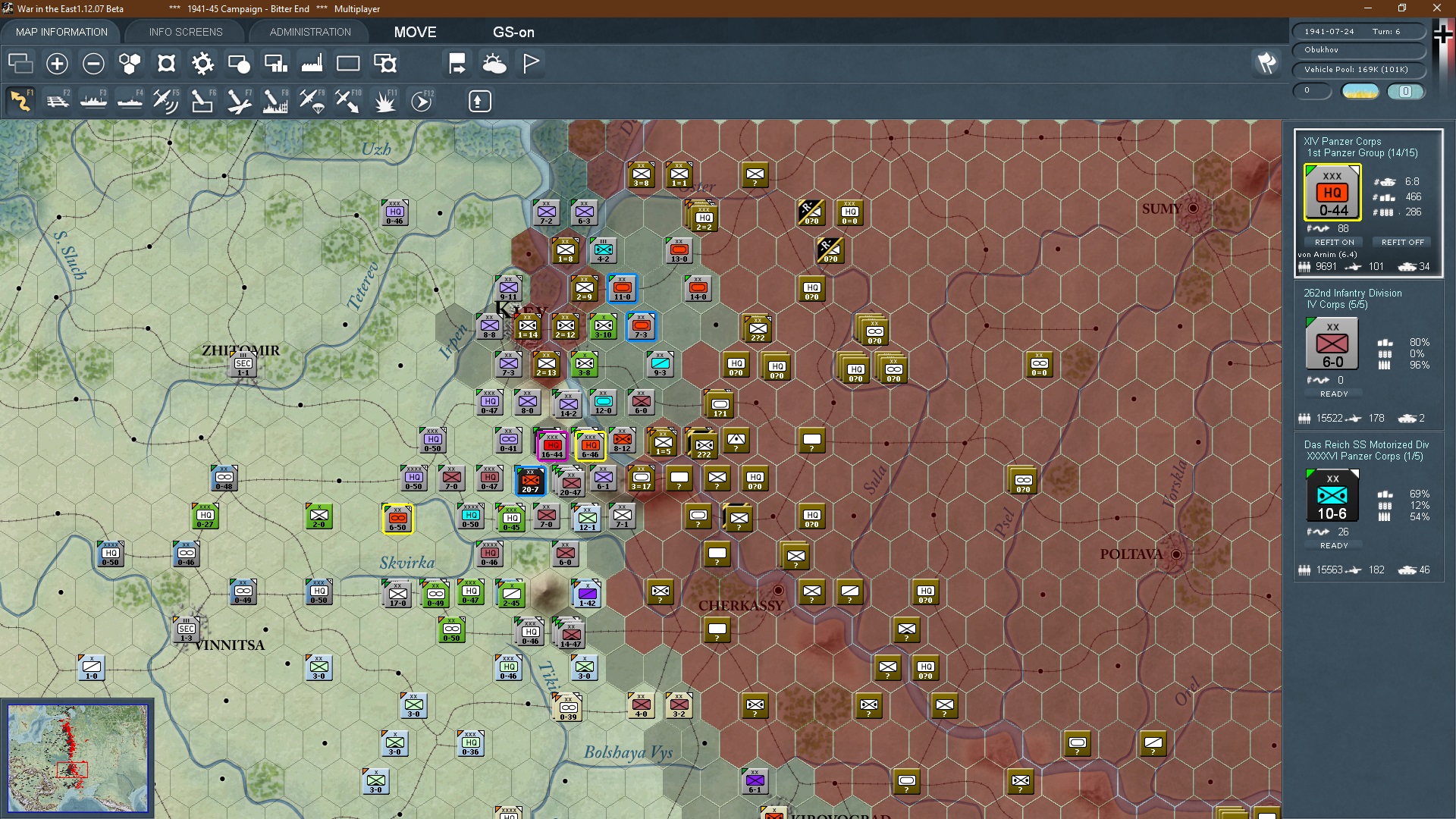This screenshot has height=819, width=1456.
Task: Toggle the factory display icon
Action: coord(312,64)
